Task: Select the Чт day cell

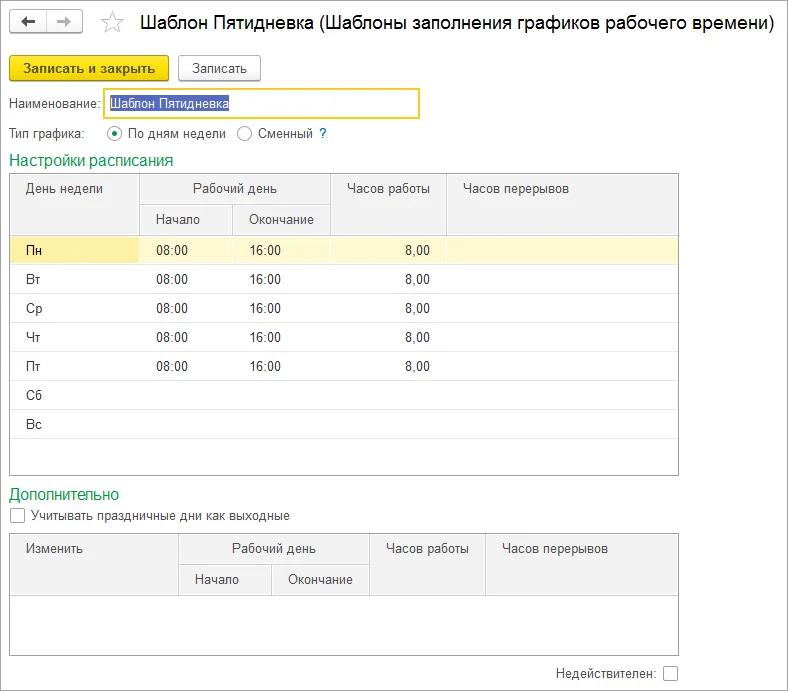Action: point(74,337)
